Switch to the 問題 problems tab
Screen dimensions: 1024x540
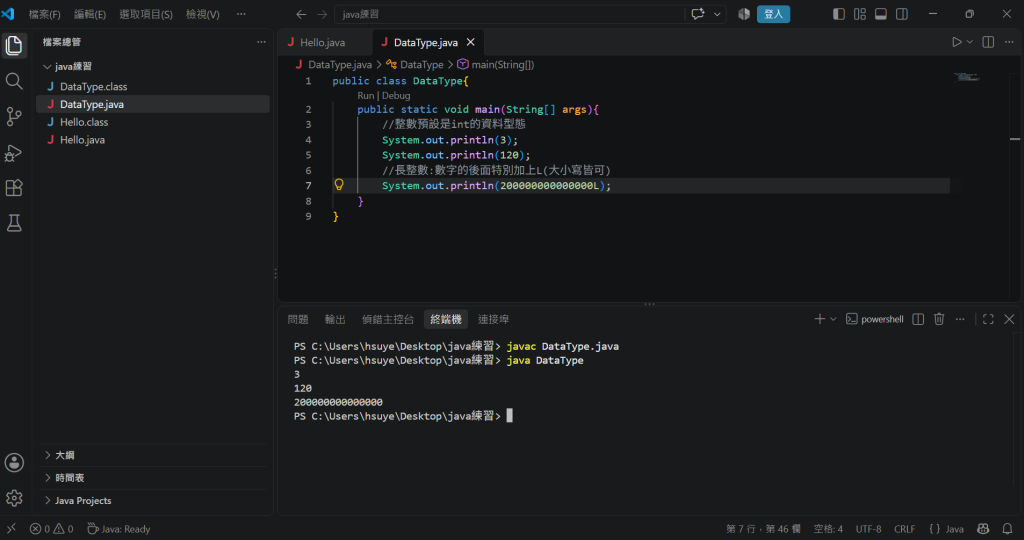pyautogui.click(x=298, y=319)
